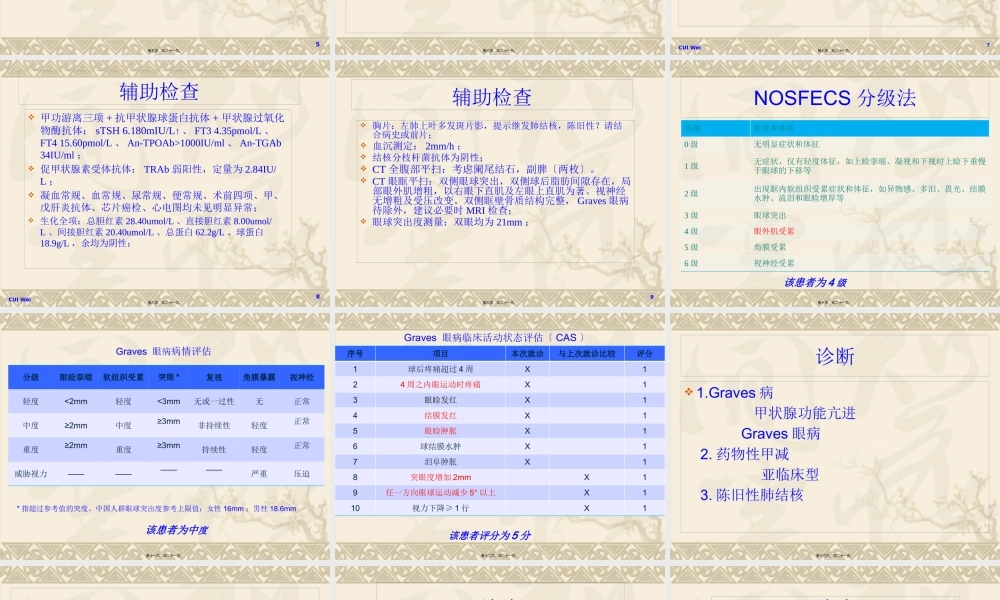
Task: Select the 突眼度增加 2mm item
Action: [x=440, y=477]
